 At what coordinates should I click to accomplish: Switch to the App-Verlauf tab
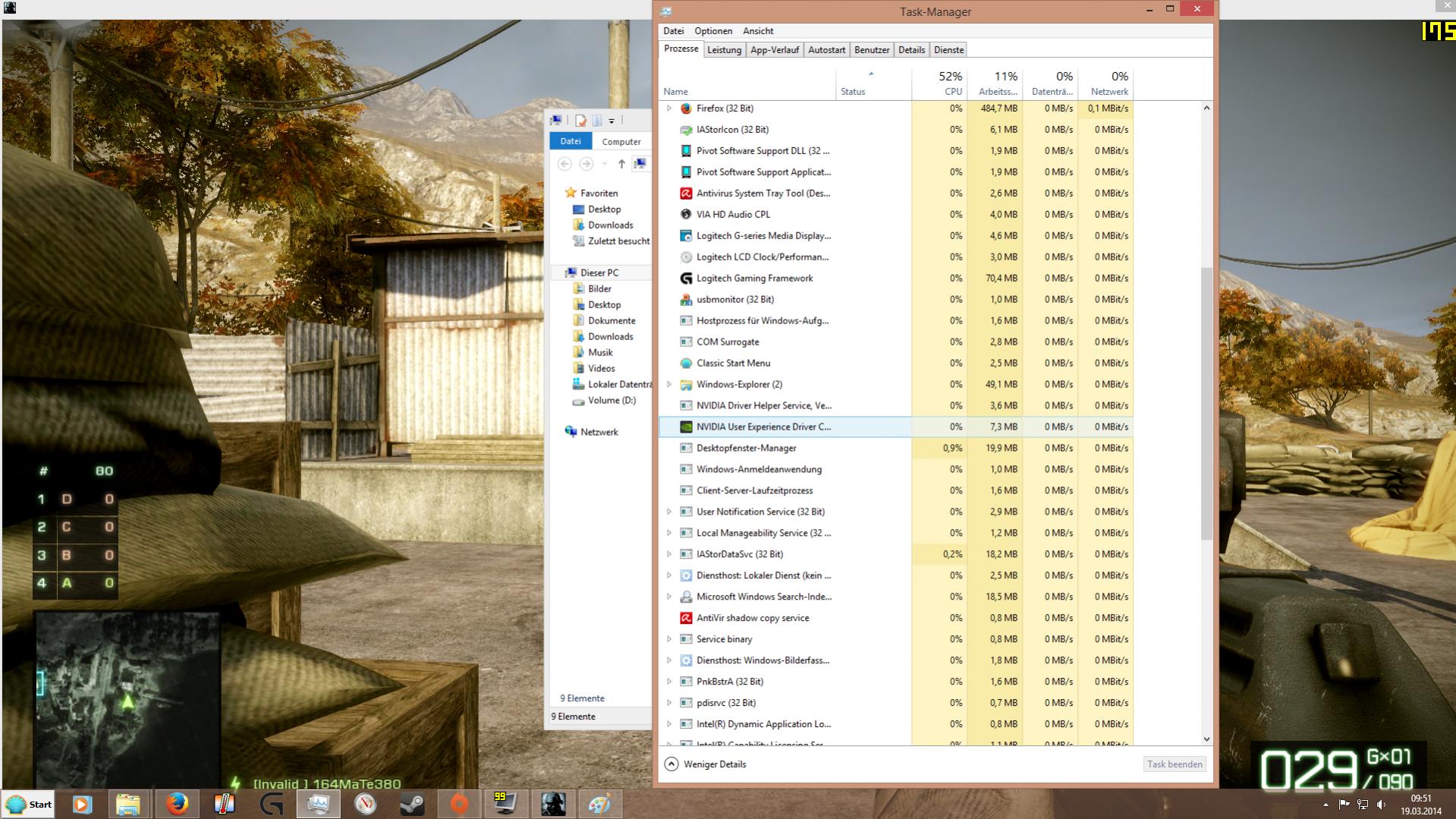(774, 50)
